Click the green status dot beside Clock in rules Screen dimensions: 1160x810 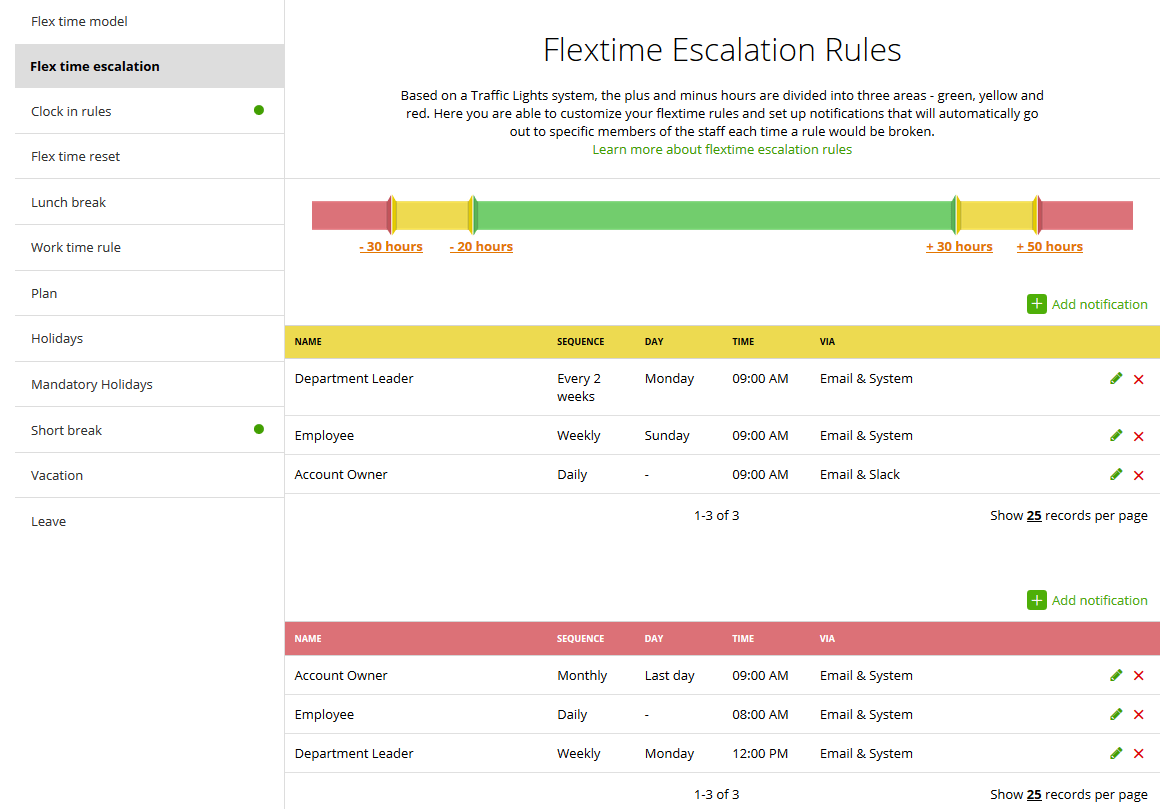point(259,111)
